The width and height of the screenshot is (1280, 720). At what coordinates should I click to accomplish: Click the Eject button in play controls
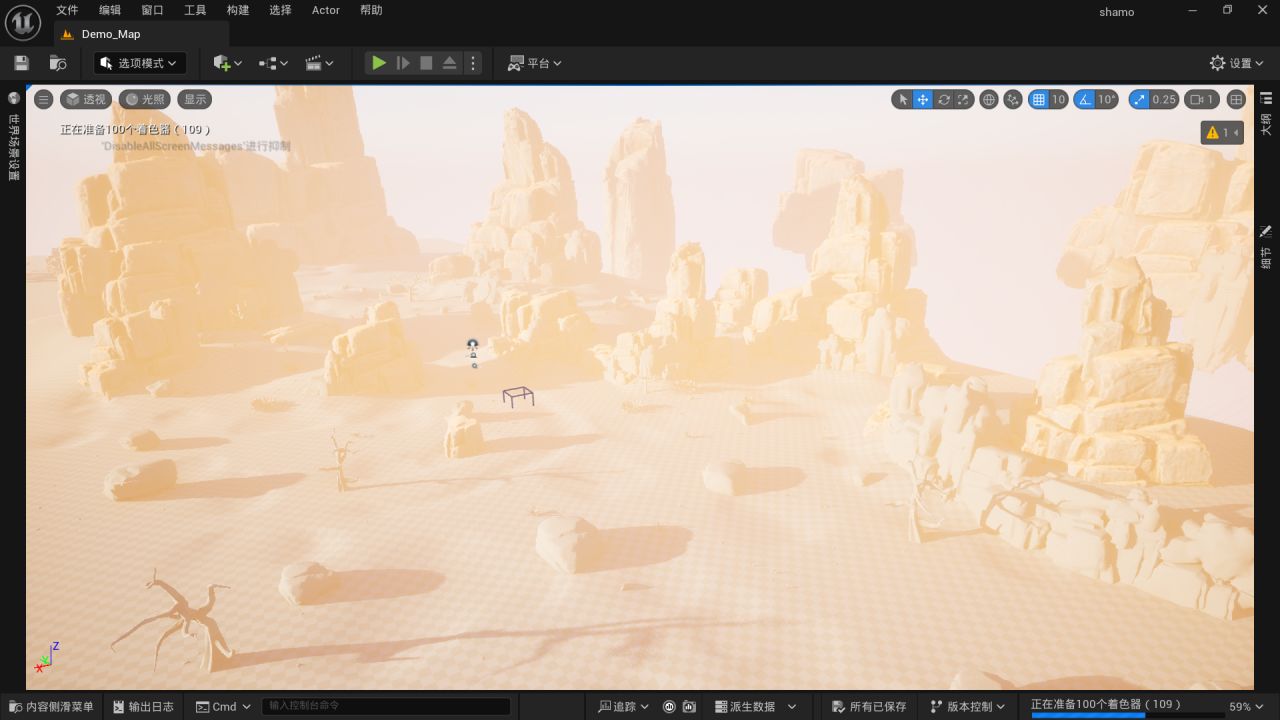(x=449, y=63)
